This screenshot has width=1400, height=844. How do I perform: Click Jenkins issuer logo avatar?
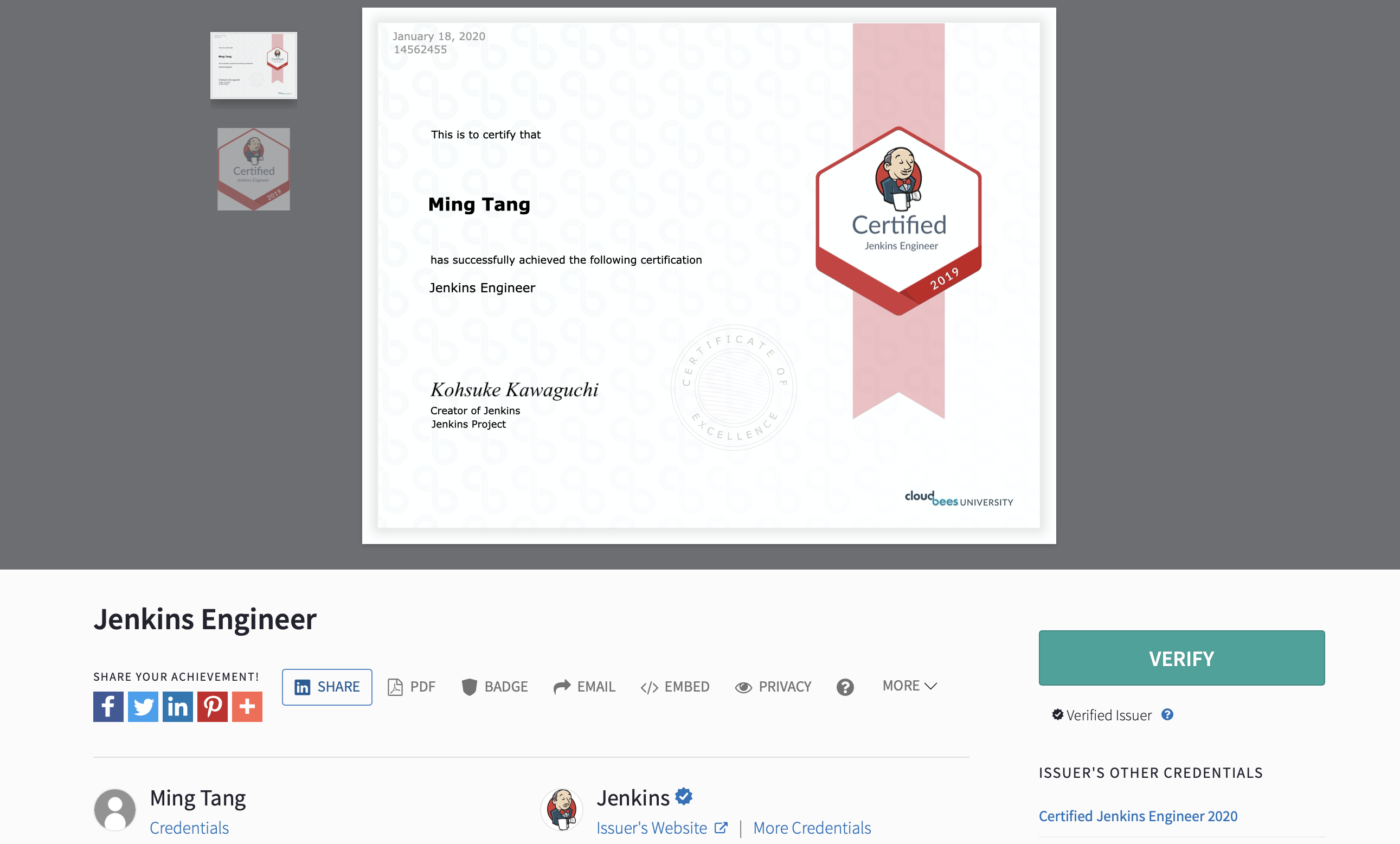[562, 810]
